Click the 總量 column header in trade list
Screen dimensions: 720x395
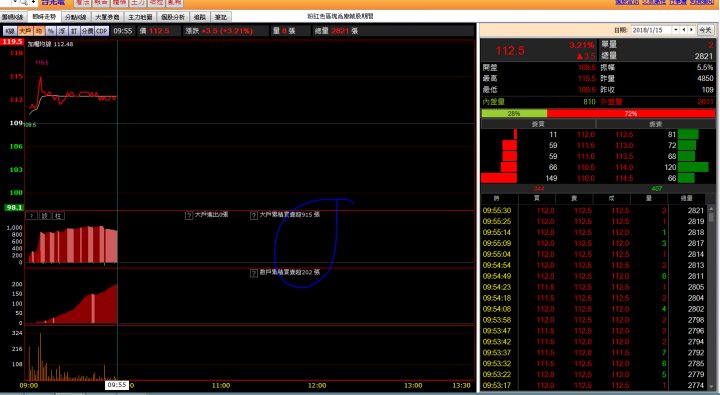(x=686, y=198)
